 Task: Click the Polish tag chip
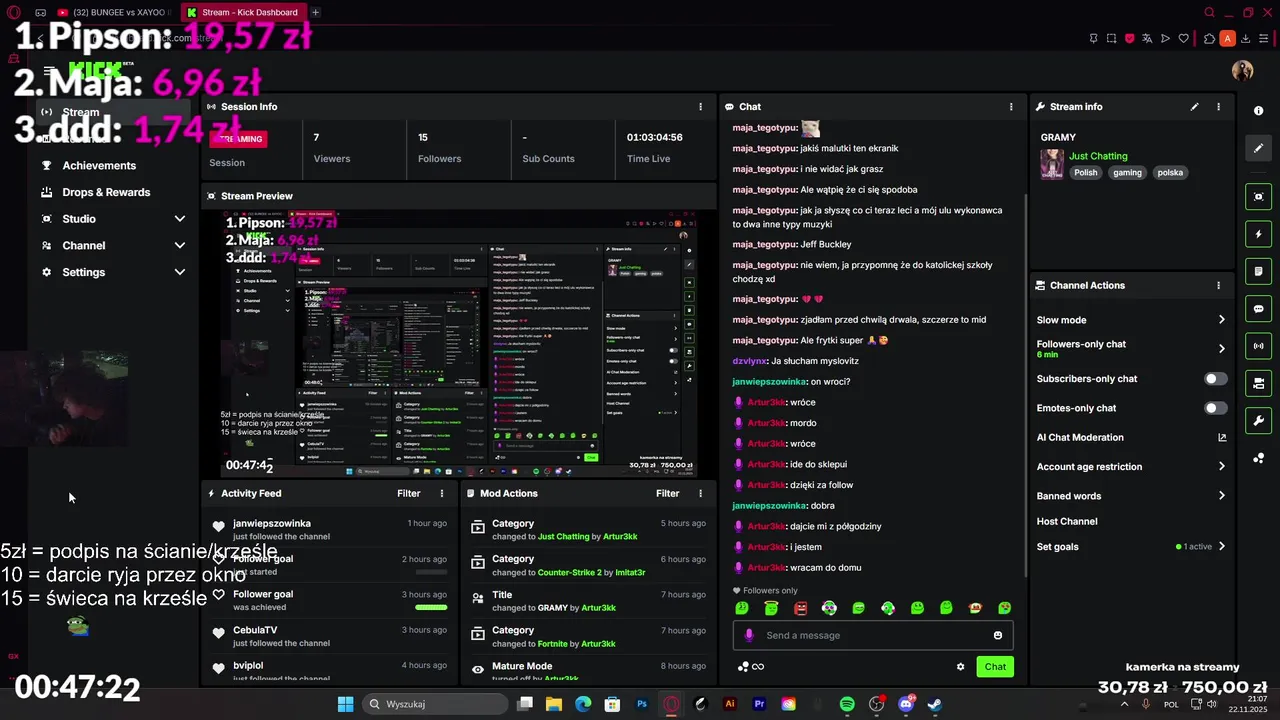click(x=1085, y=173)
